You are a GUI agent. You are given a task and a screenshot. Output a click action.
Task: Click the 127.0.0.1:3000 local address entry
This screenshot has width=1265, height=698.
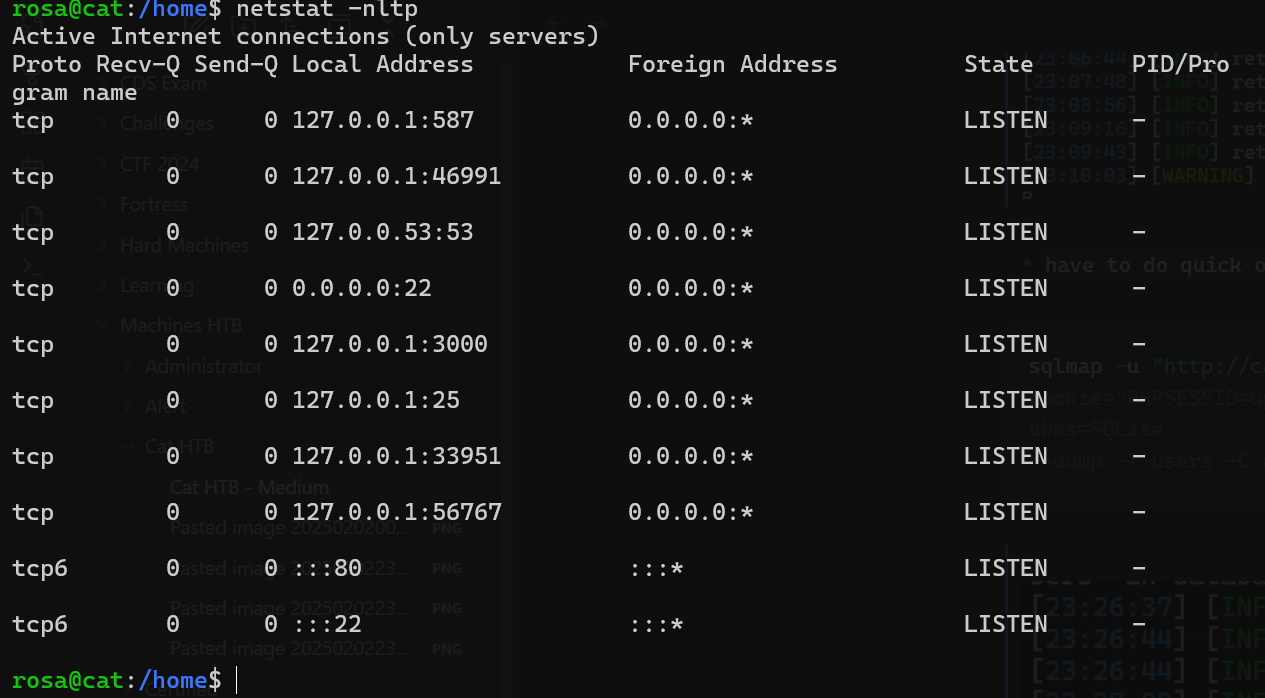[390, 344]
